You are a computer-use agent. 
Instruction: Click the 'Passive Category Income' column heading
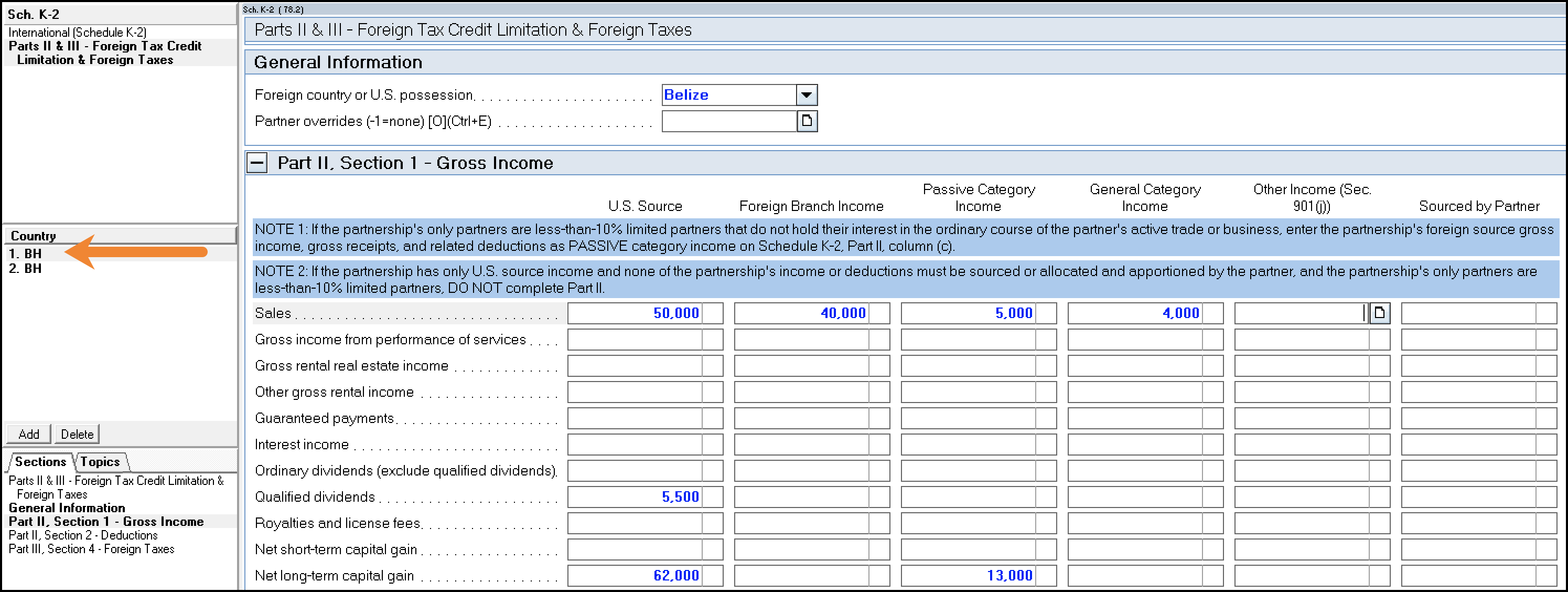(978, 198)
